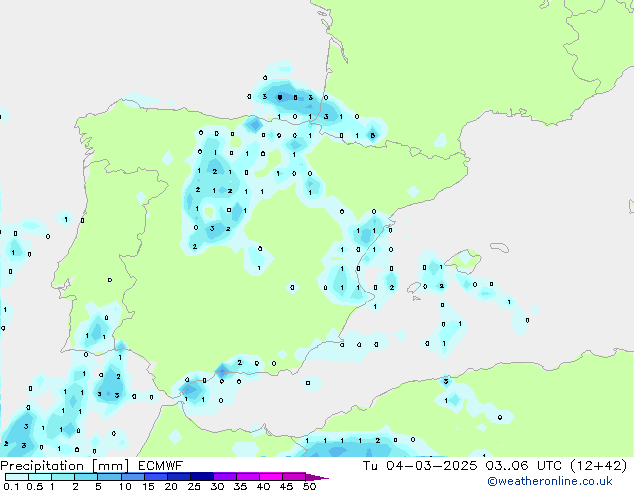This screenshot has height=490, width=634.
Task: Click the "35" legend scale label
Action: [x=240, y=486]
